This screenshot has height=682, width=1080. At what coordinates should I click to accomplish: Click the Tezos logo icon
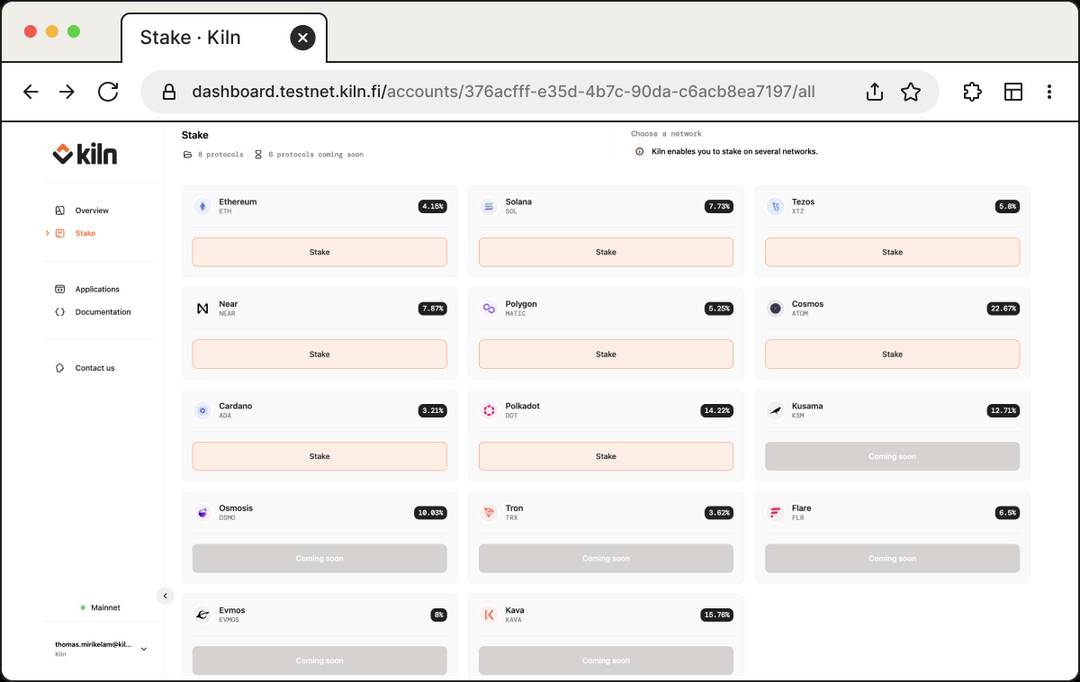point(776,206)
